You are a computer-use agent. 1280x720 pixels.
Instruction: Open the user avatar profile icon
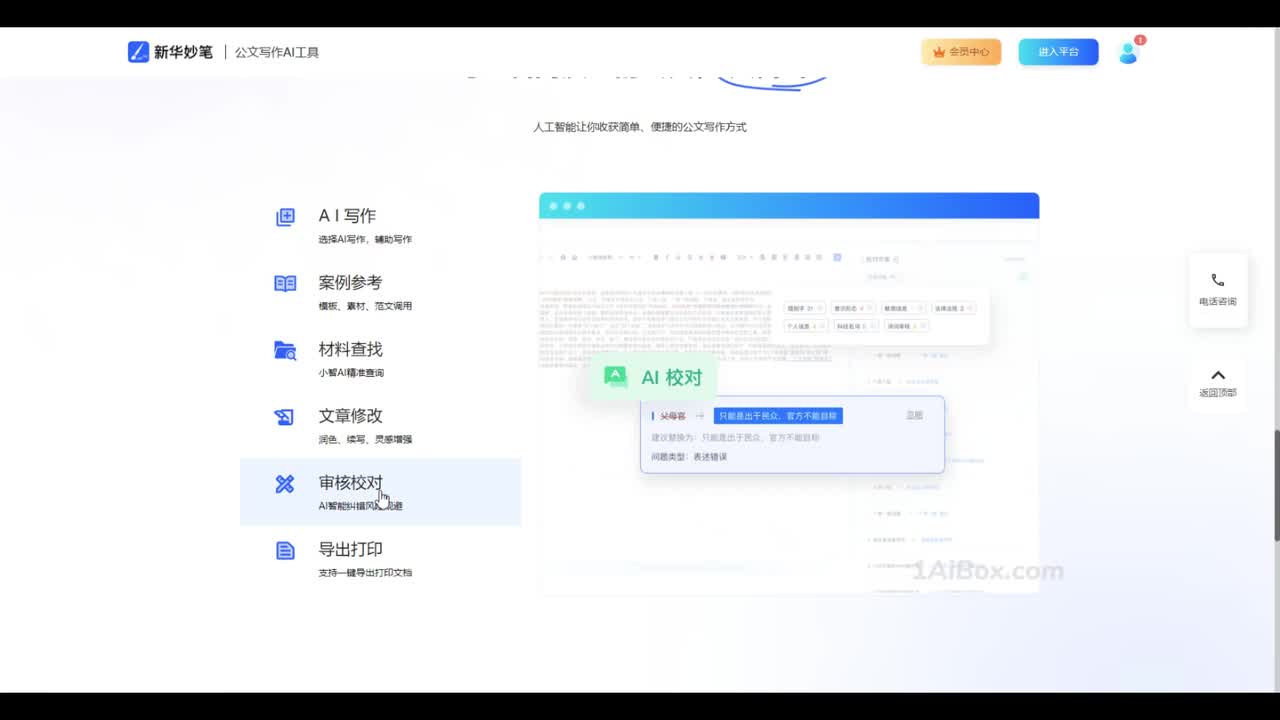pos(1128,53)
